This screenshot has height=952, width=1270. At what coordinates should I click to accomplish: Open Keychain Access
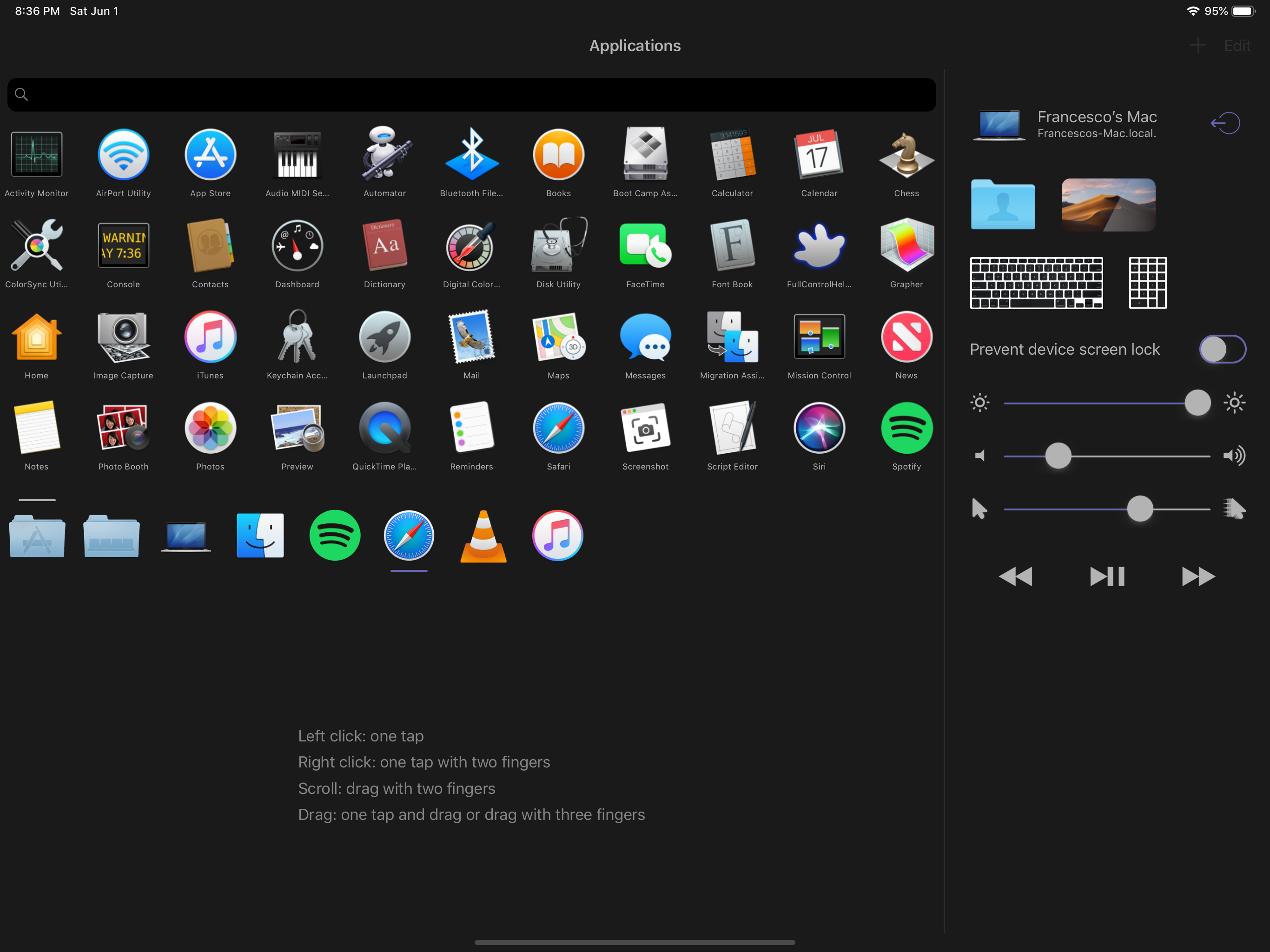pyautogui.click(x=298, y=337)
